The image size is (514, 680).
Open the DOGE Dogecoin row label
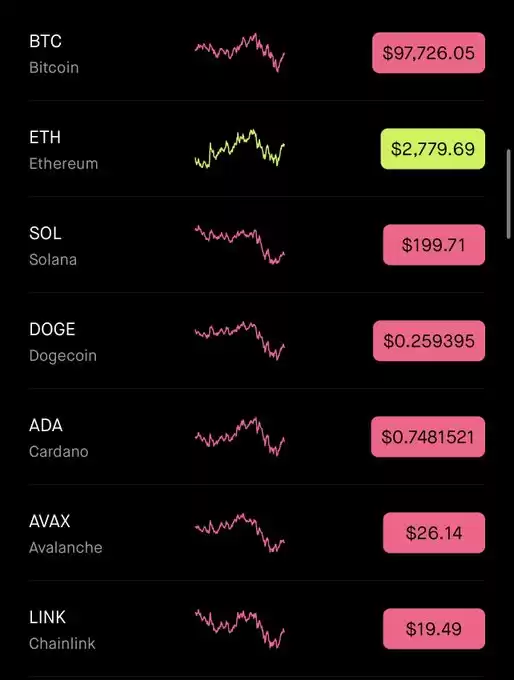63,342
